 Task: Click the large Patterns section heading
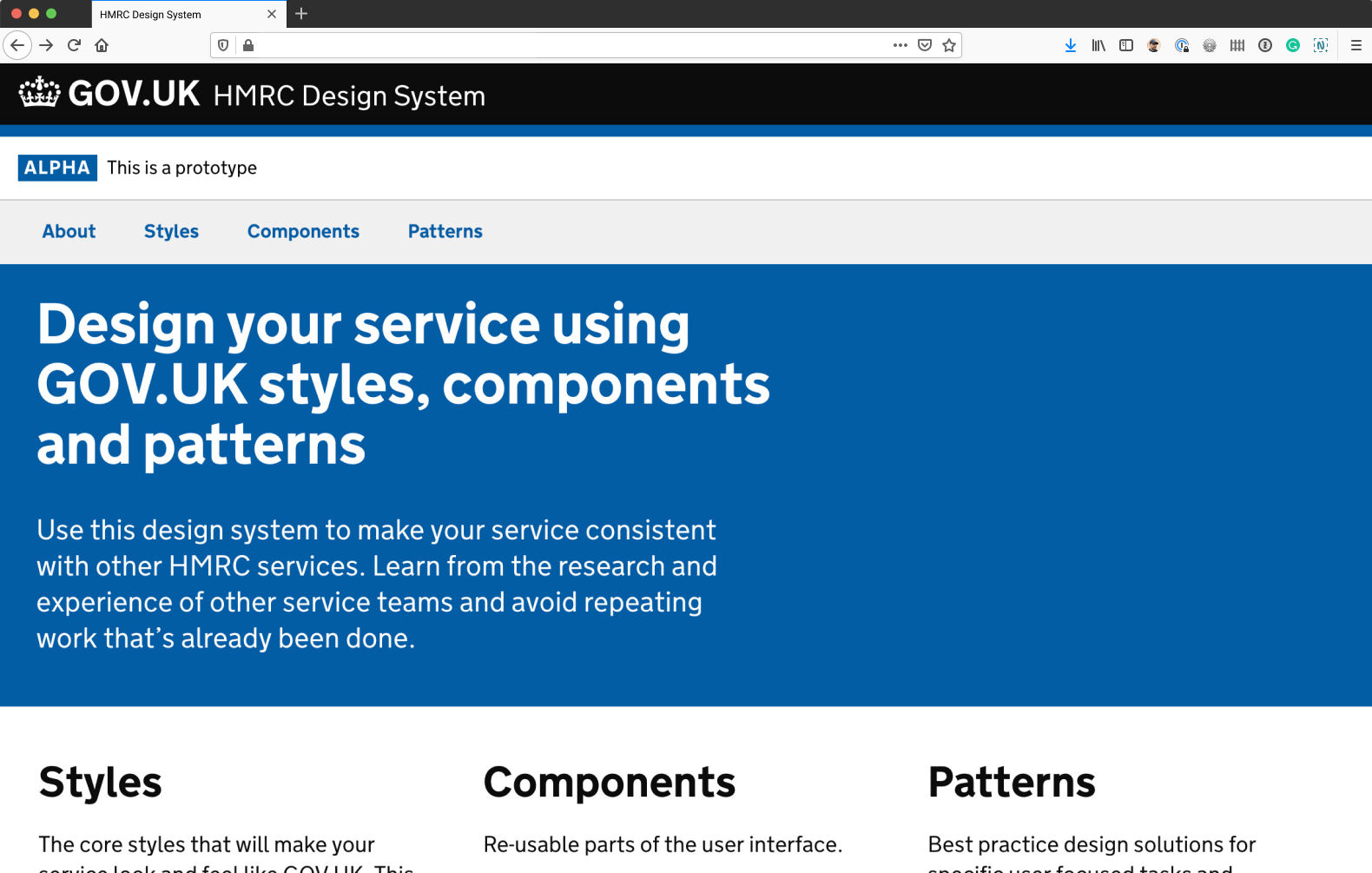click(x=1012, y=782)
